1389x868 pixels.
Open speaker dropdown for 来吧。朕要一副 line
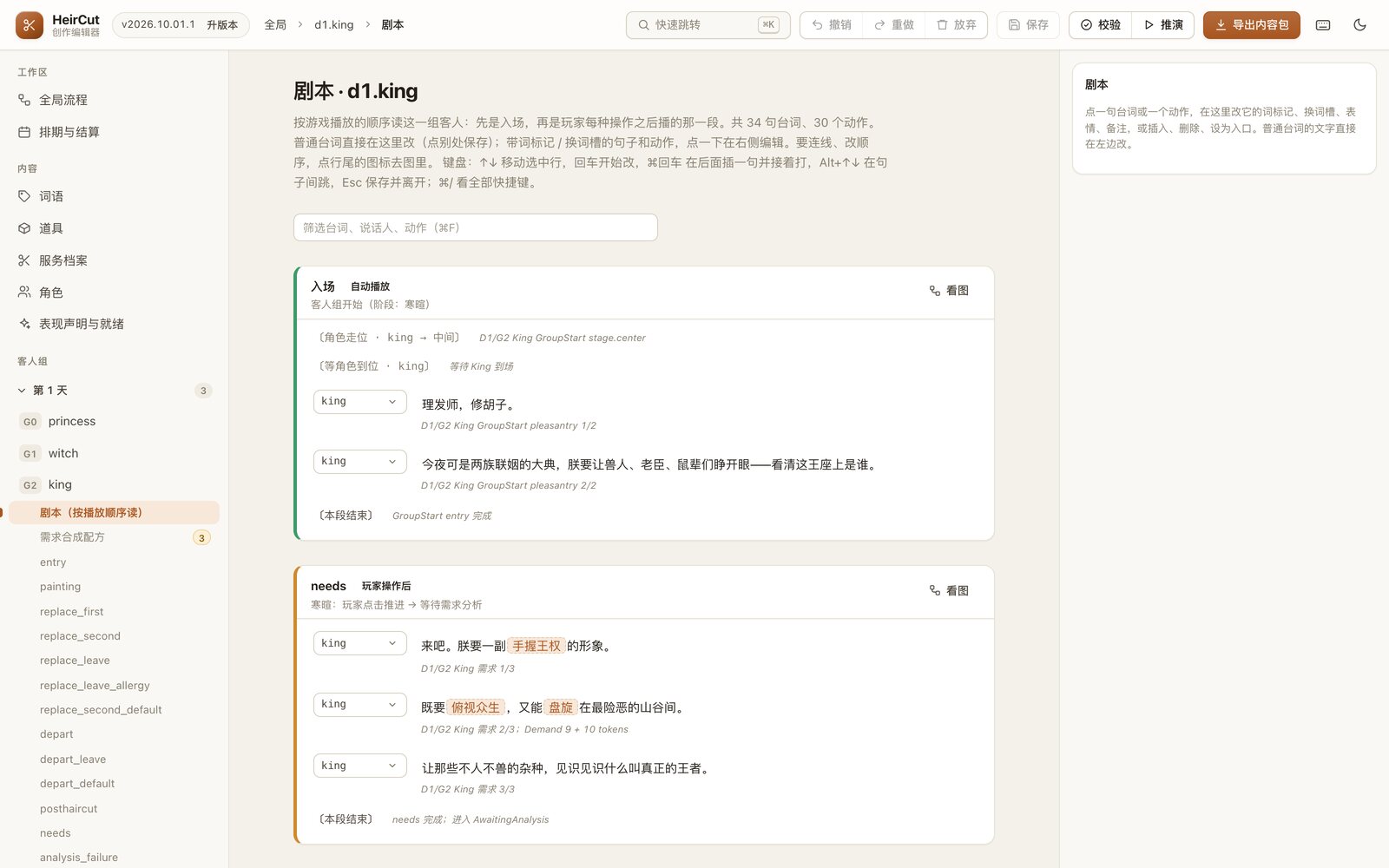coord(359,643)
